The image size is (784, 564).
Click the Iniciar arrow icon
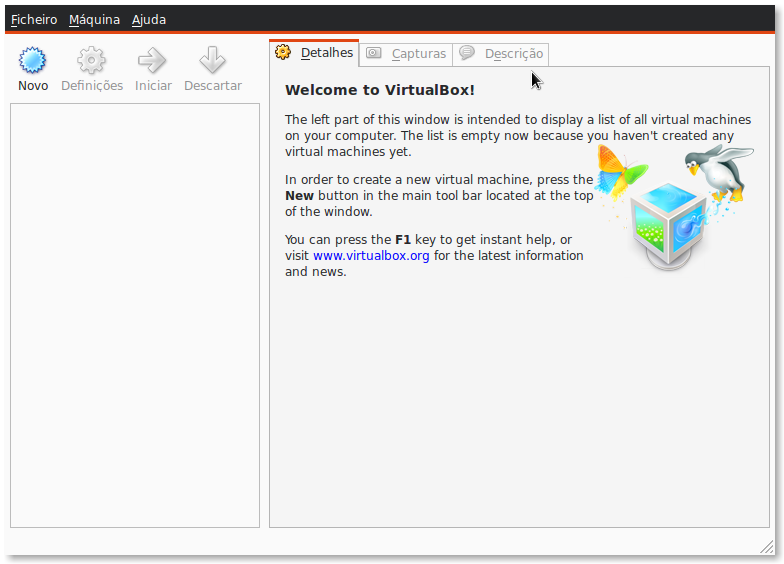[152, 60]
